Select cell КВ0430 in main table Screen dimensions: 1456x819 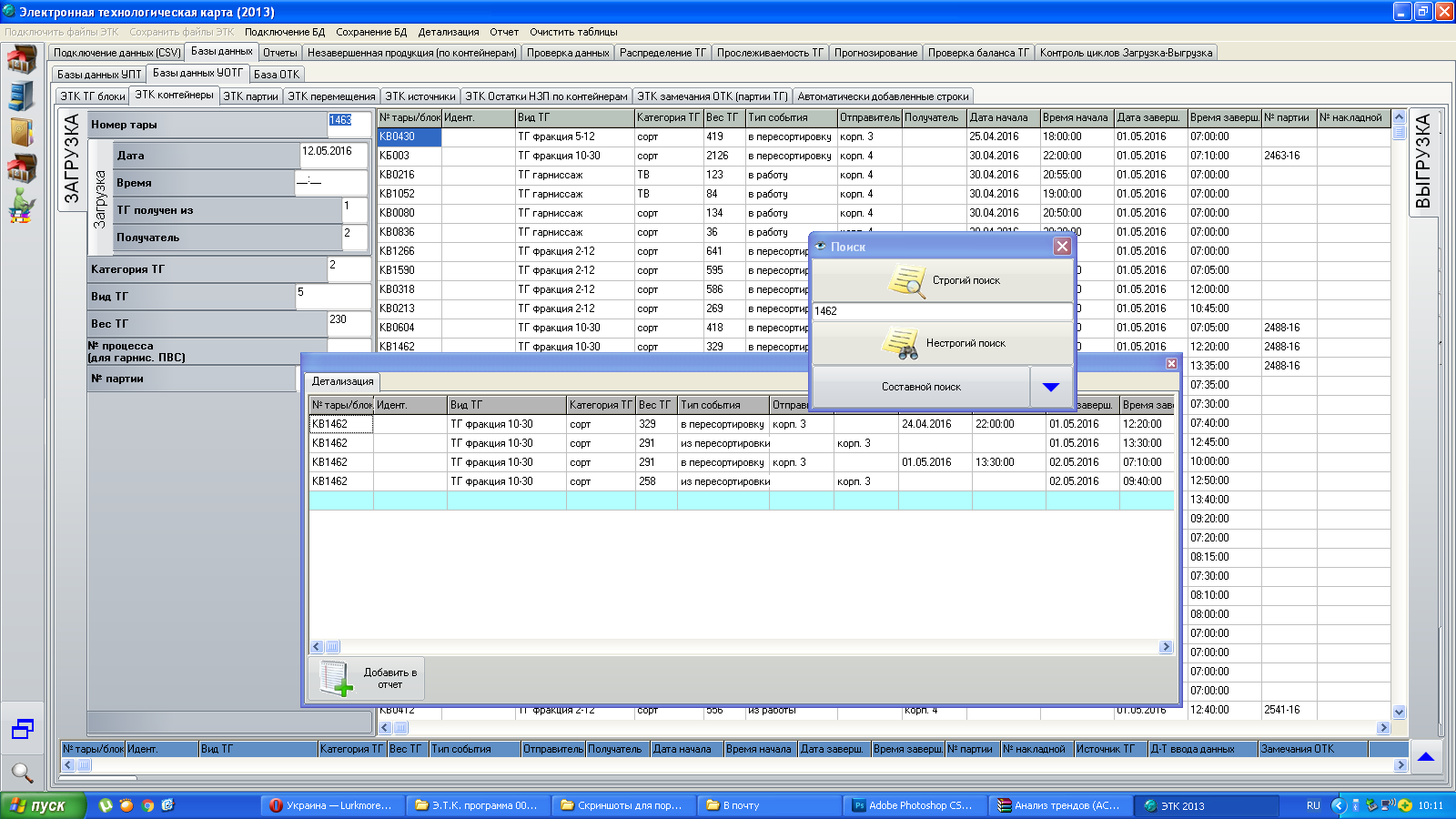409,136
